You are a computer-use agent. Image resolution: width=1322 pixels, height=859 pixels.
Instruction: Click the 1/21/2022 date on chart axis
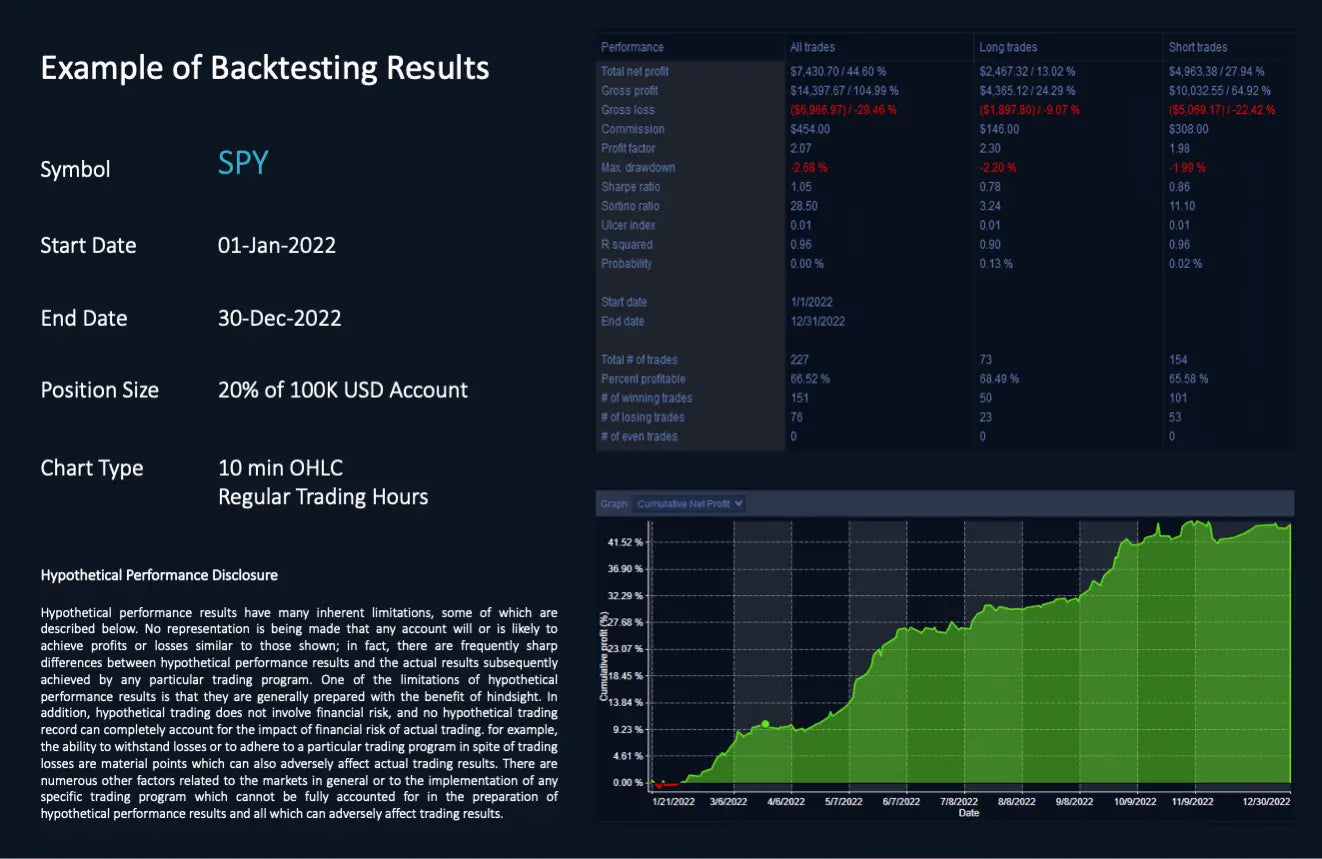(x=672, y=801)
